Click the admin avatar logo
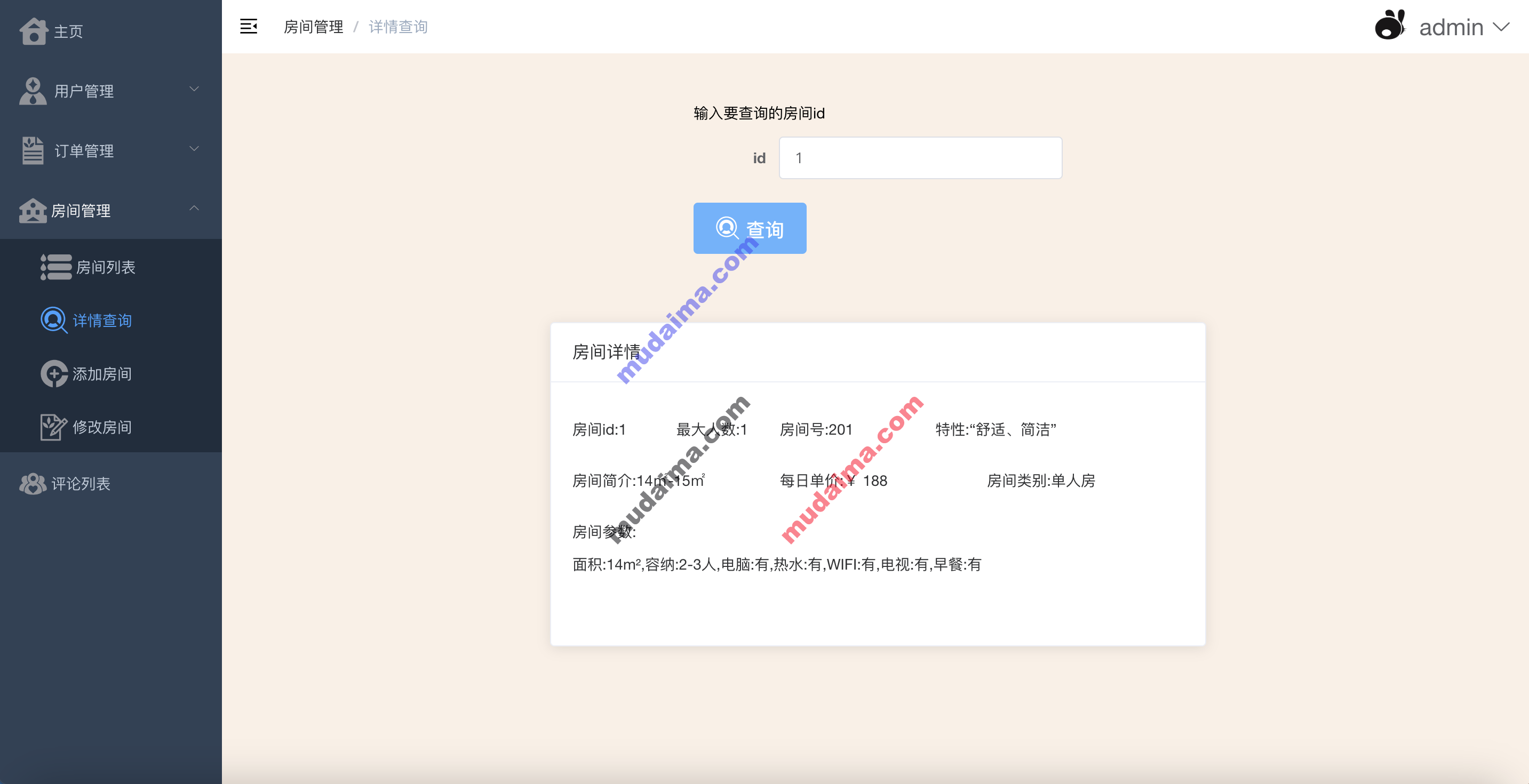Image resolution: width=1529 pixels, height=784 pixels. point(1390,25)
